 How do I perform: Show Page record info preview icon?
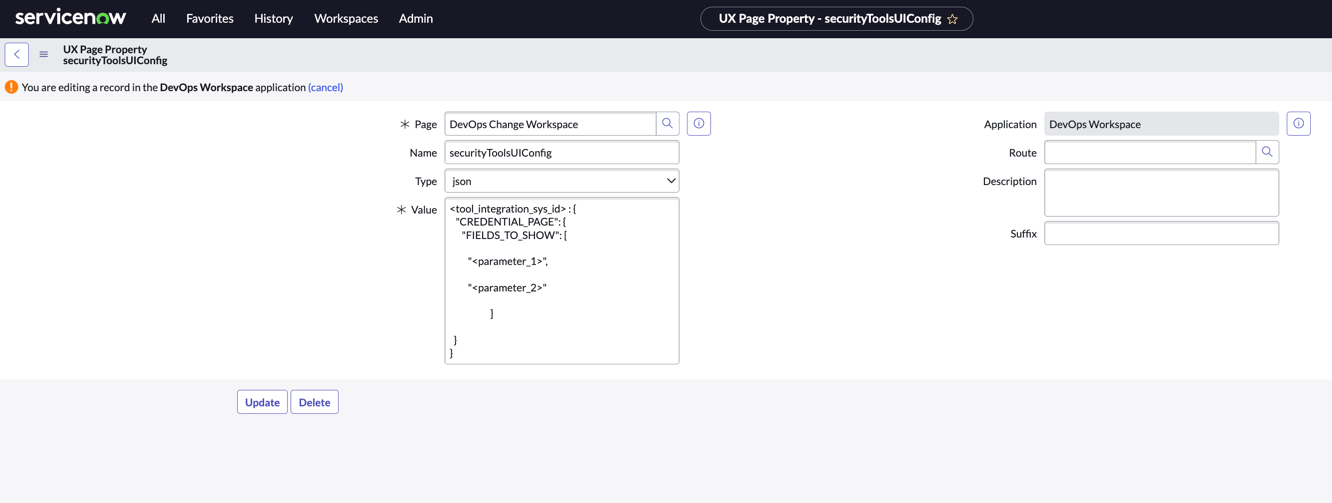click(x=699, y=124)
